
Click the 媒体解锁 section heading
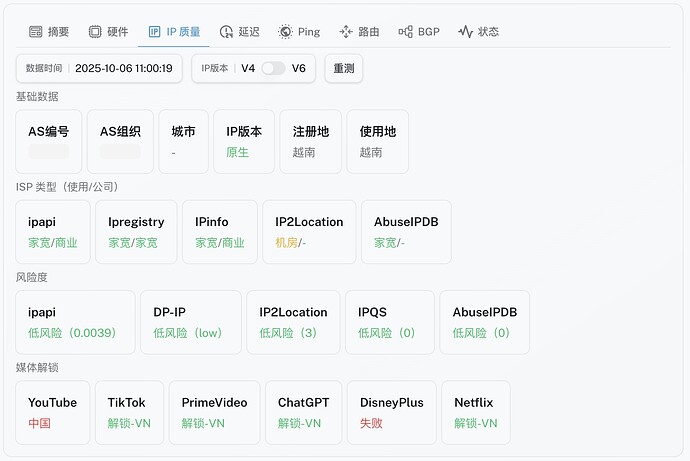point(37,367)
